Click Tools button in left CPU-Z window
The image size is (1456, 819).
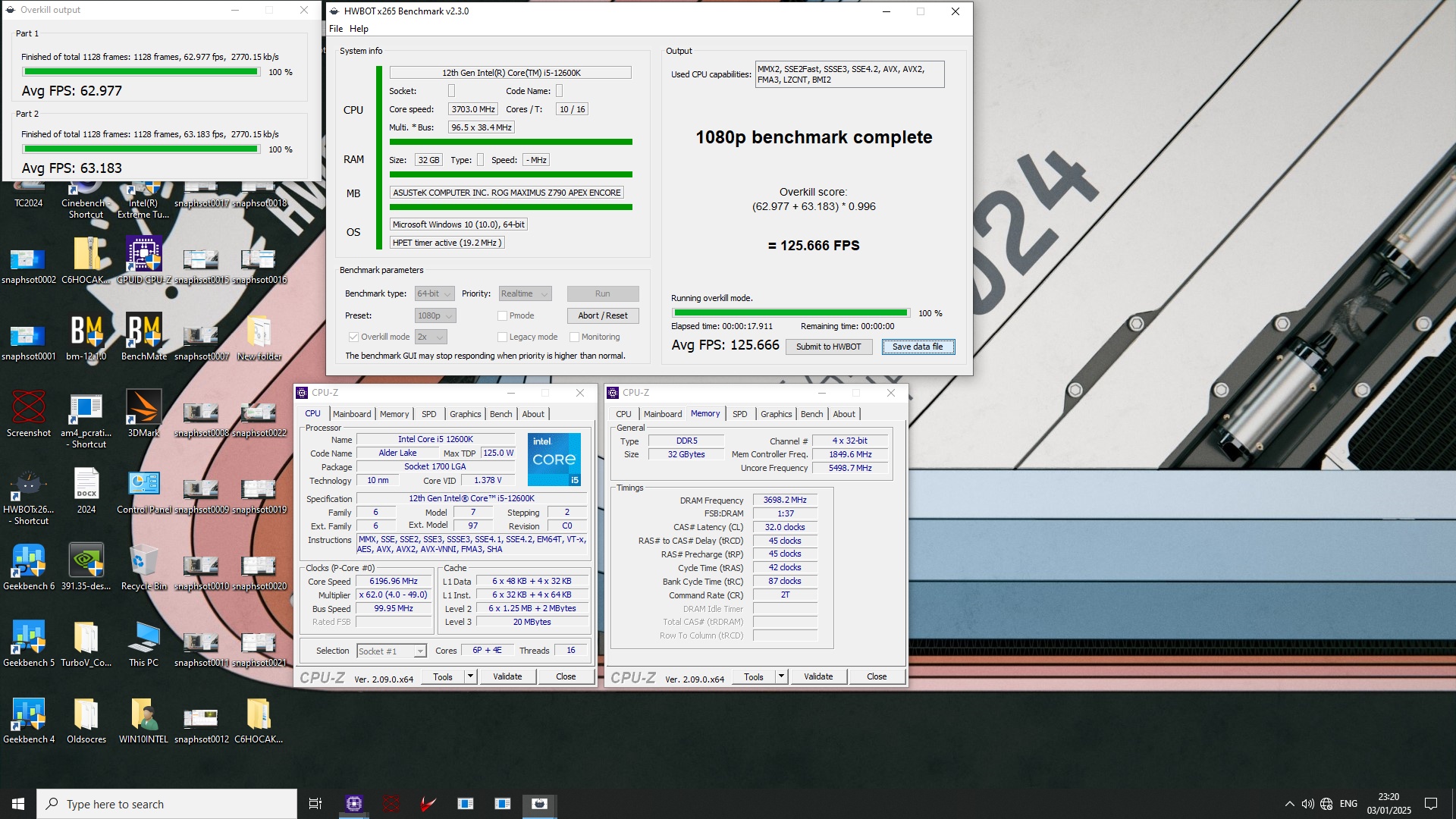pyautogui.click(x=443, y=676)
